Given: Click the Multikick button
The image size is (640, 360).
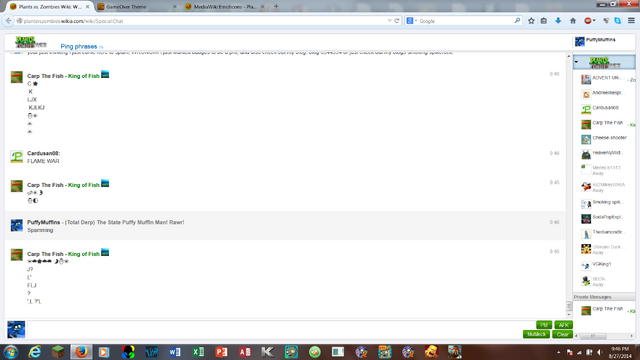Looking at the screenshot, I should coord(536,334).
